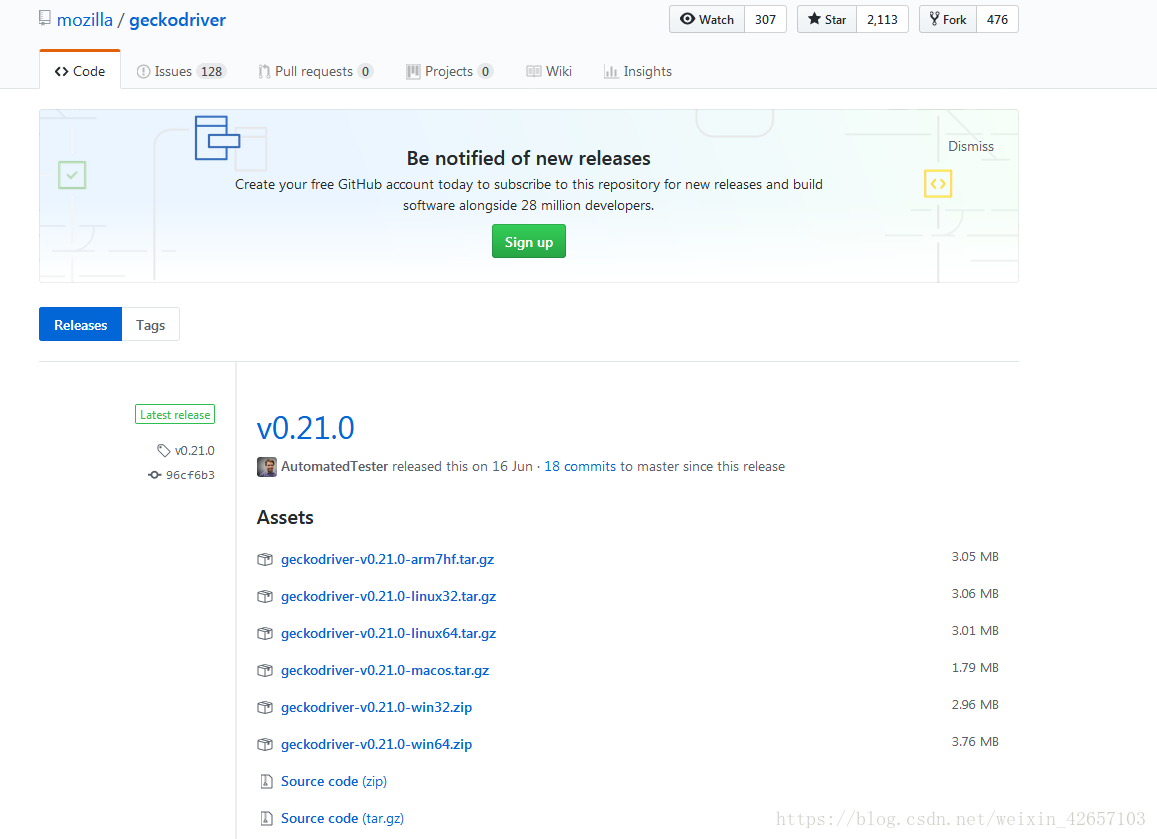Click the package icon beside geckodriver-v0.21.0-linux32.tar.gz
The image size is (1157, 839).
(265, 596)
